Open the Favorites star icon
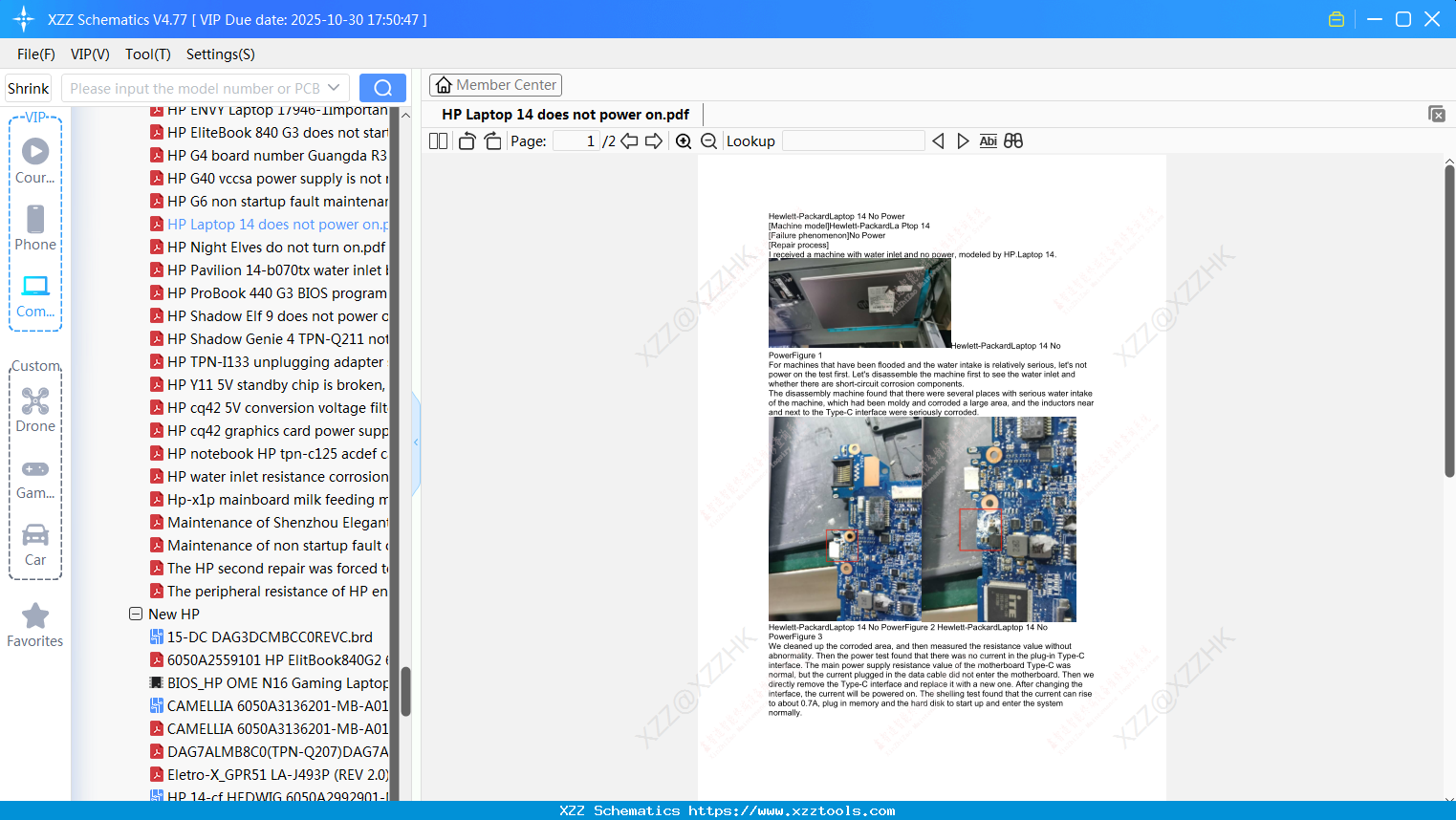The image size is (1456, 820). 35,625
